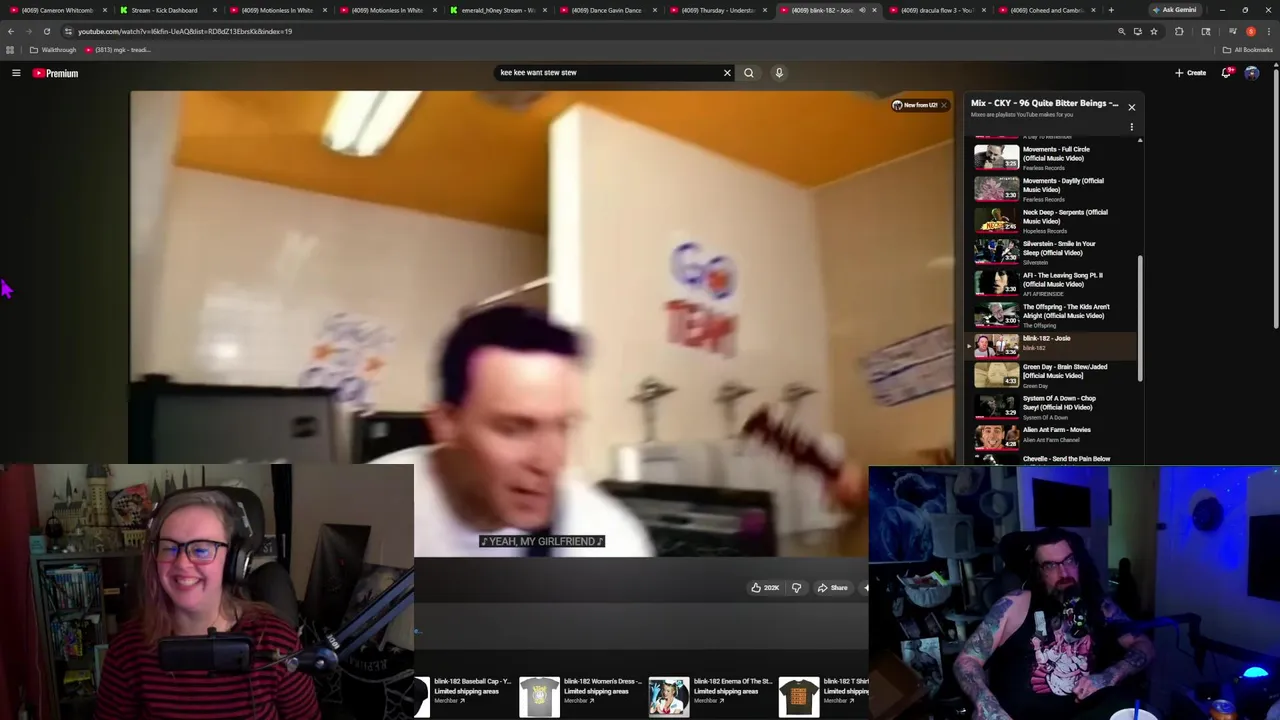The height and width of the screenshot is (720, 1280).
Task: Click the browser page vertical scrollbar
Action: [x=1275, y=197]
